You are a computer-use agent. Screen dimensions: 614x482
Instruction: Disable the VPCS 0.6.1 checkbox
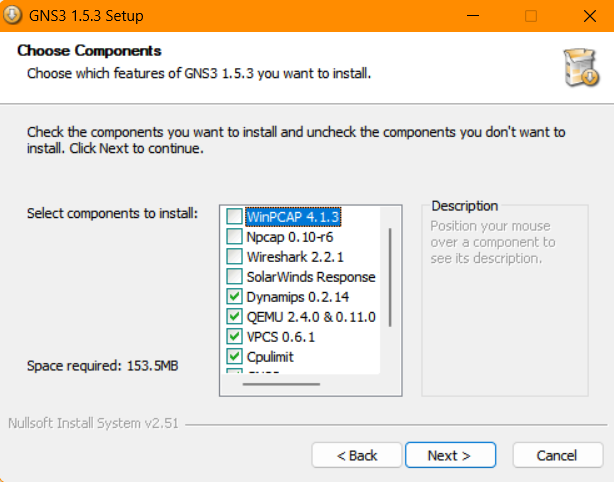[234, 336]
